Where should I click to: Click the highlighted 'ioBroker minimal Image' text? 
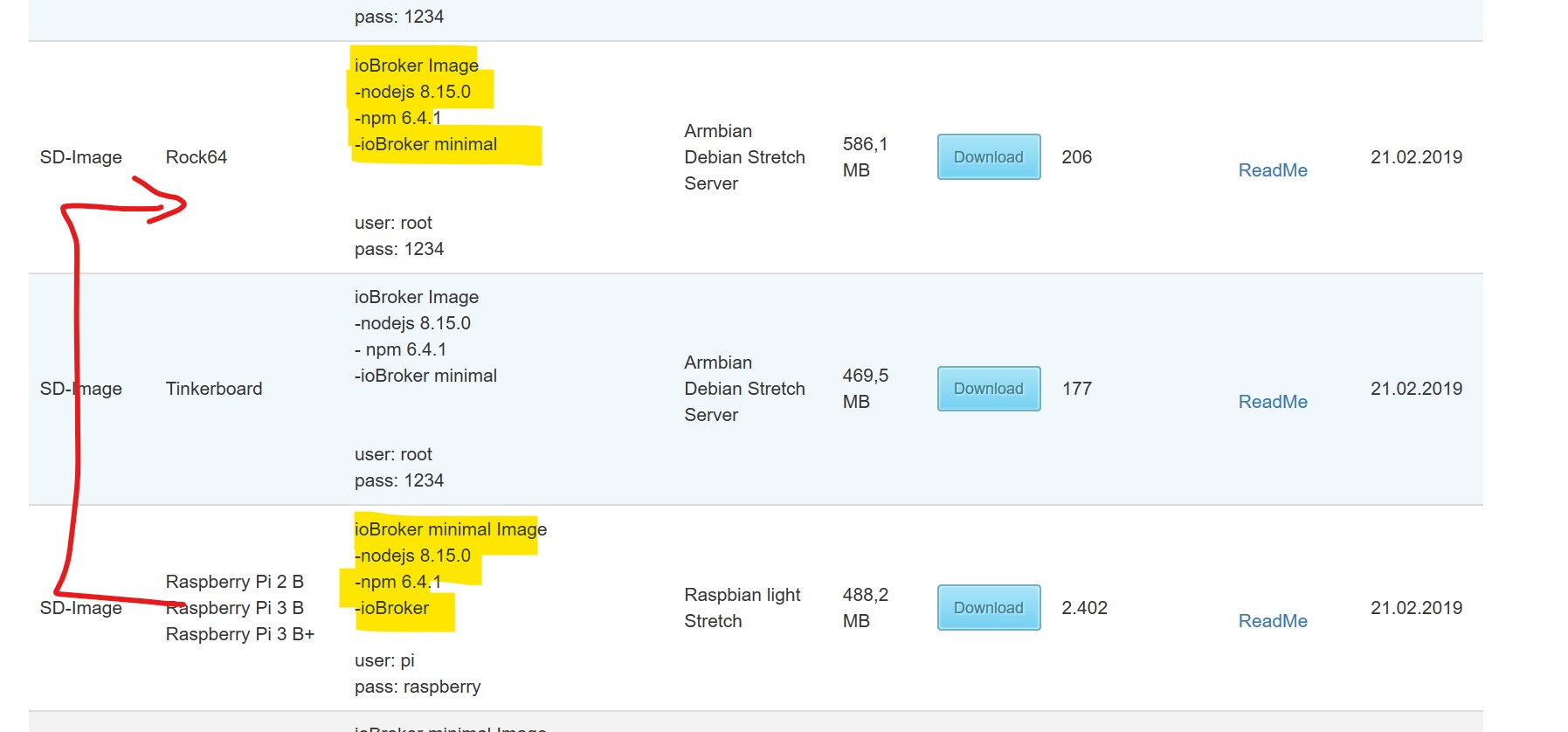pyautogui.click(x=450, y=529)
